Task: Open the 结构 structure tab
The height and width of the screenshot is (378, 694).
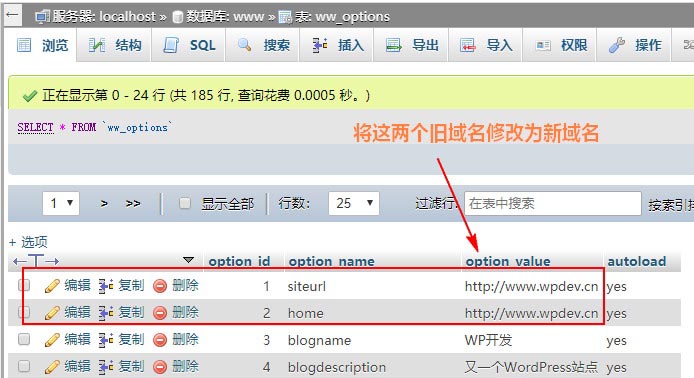Action: click(x=115, y=45)
